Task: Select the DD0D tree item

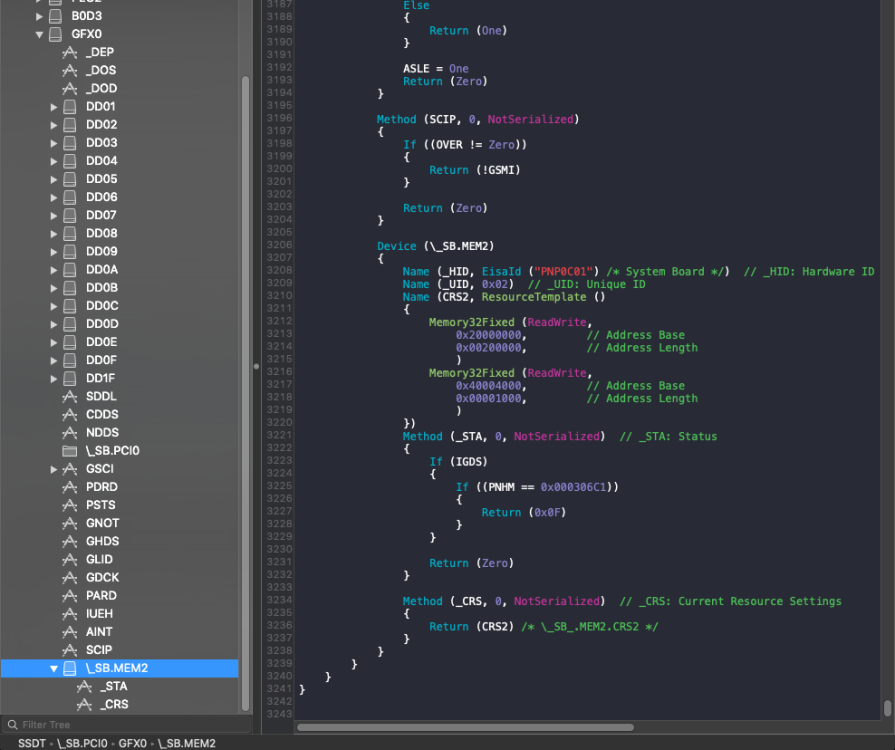Action: click(119, 324)
